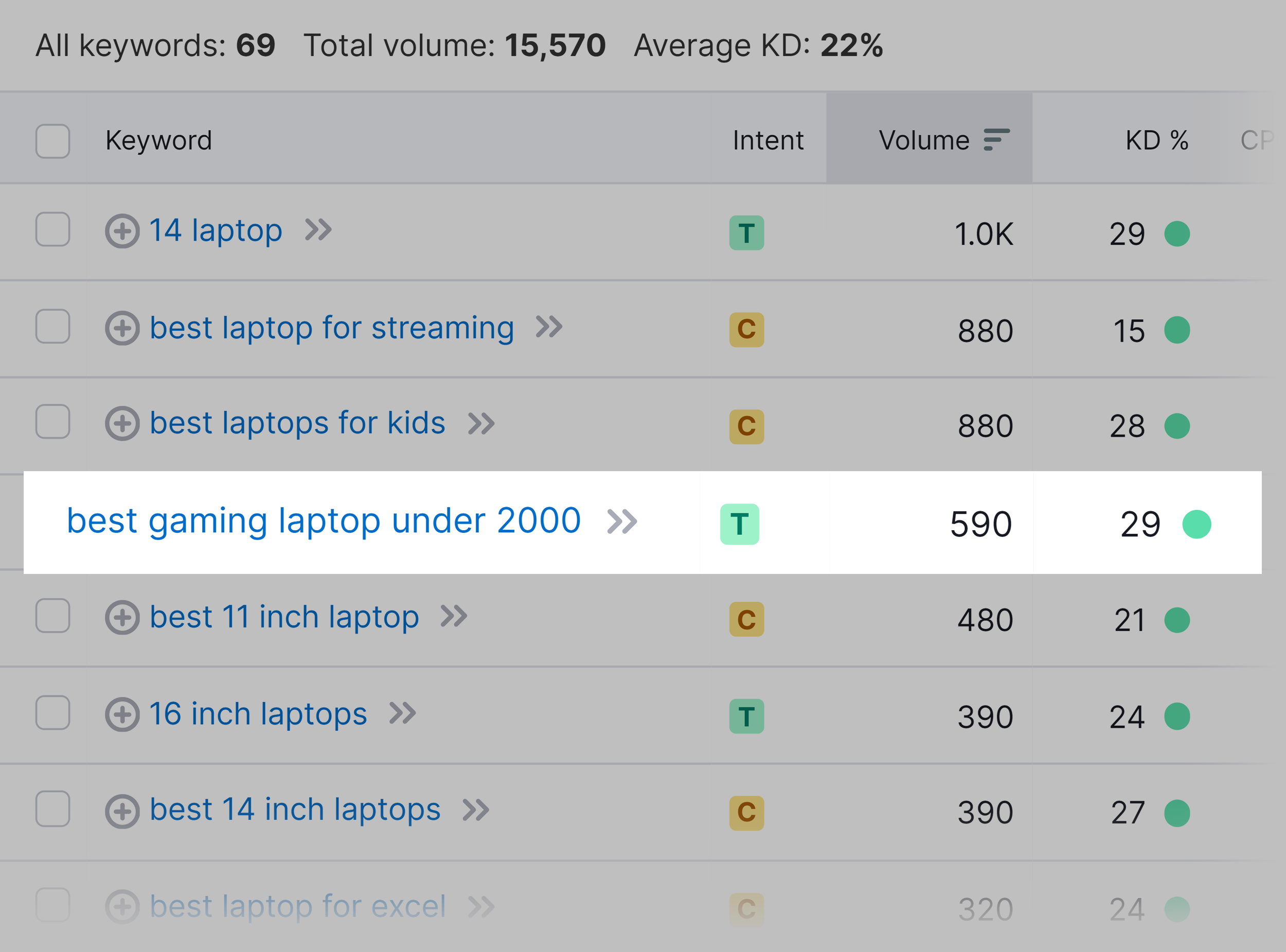Open the keyword 'best gaming laptop under 2000'

pyautogui.click(x=323, y=520)
